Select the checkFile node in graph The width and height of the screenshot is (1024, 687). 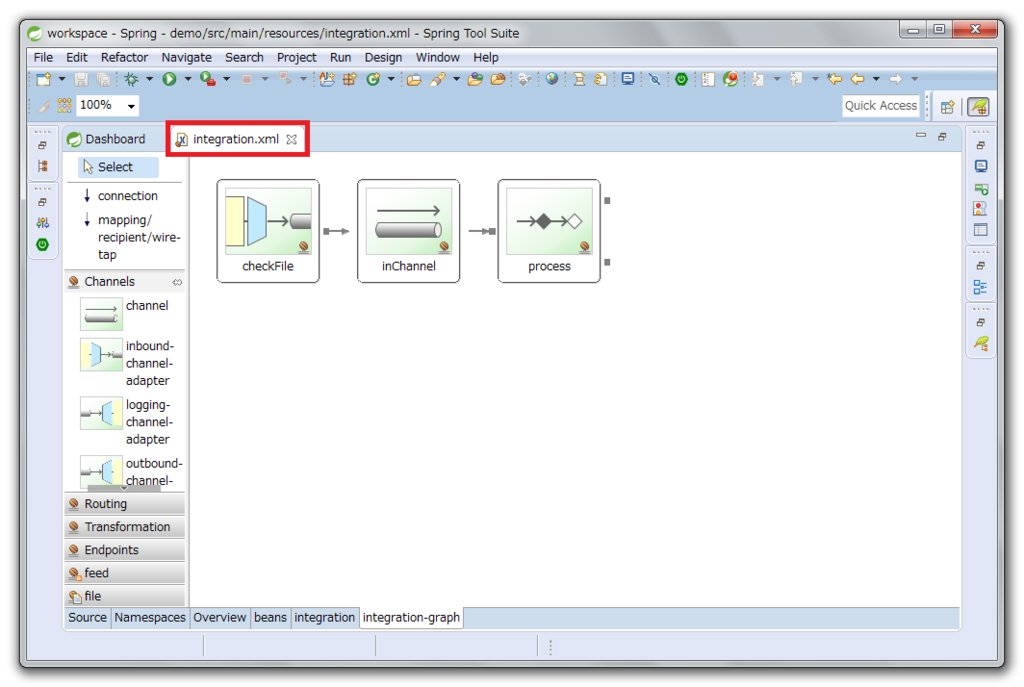coord(268,231)
